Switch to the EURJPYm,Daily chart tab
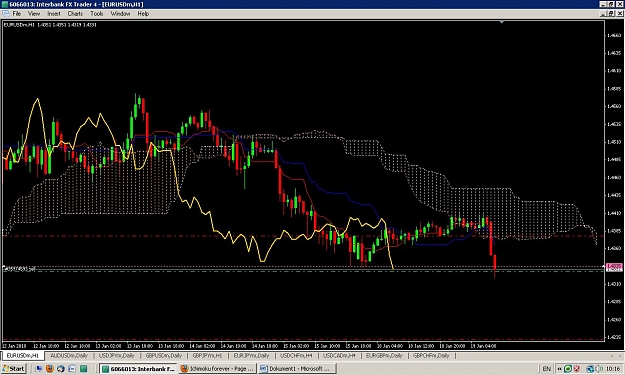 252,355
